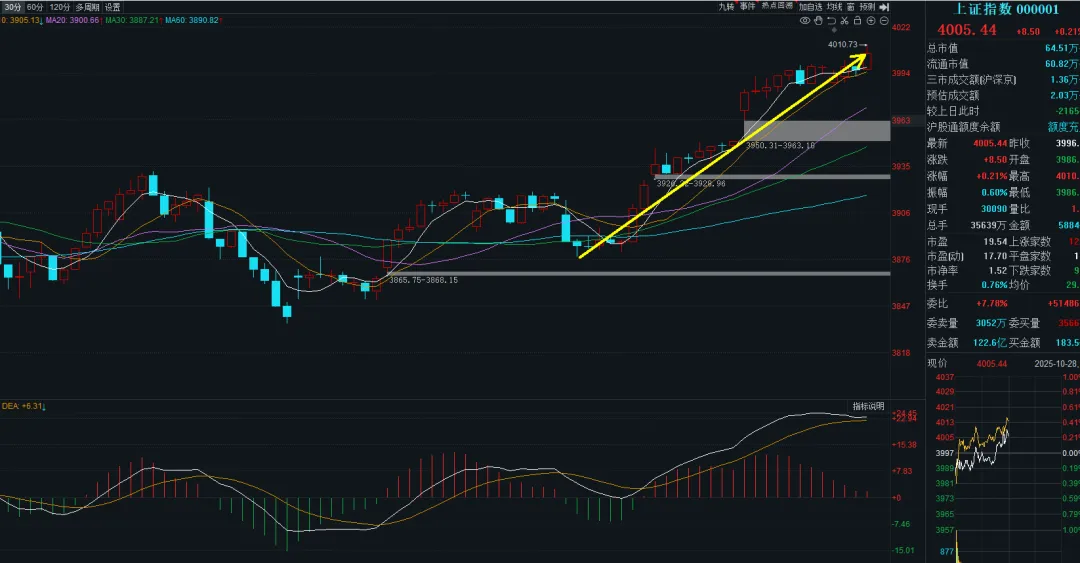Click the +24.45 MACD axis value
This screenshot has width=1080, height=563.
click(904, 413)
